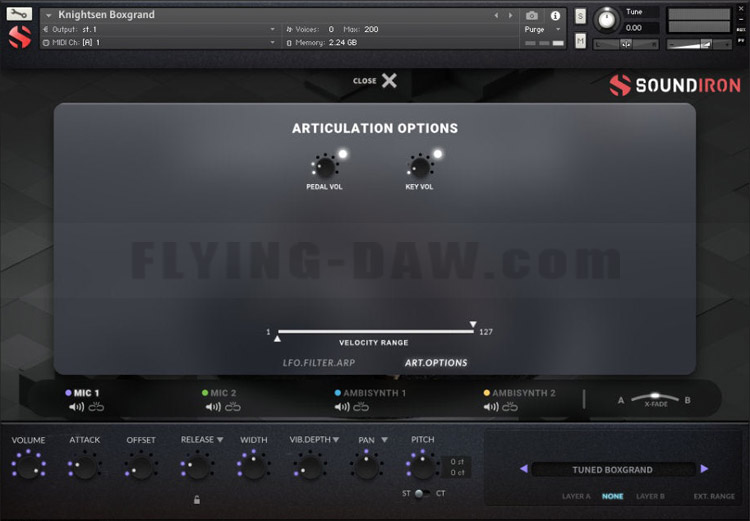Mute Ambisynth 1 with speaker icon
Image resolution: width=750 pixels, height=521 pixels.
[x=342, y=407]
